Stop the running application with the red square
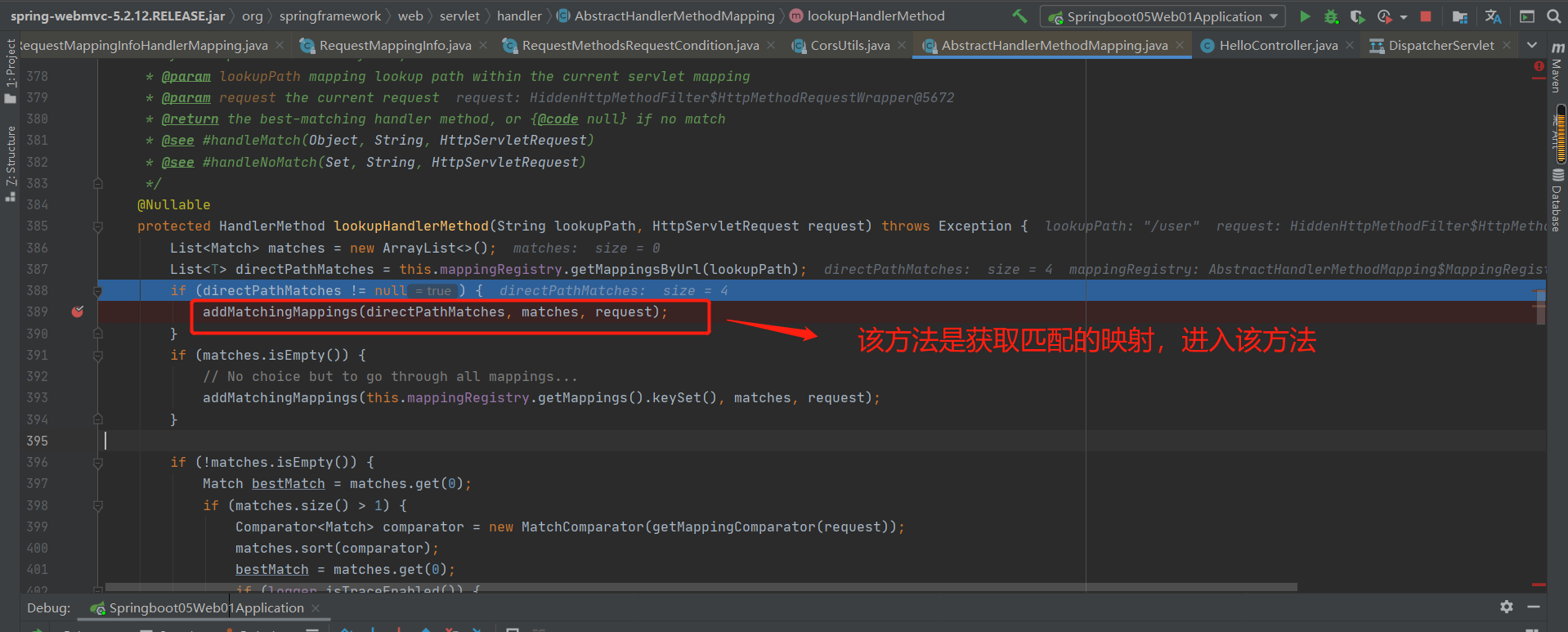 pos(1426,16)
